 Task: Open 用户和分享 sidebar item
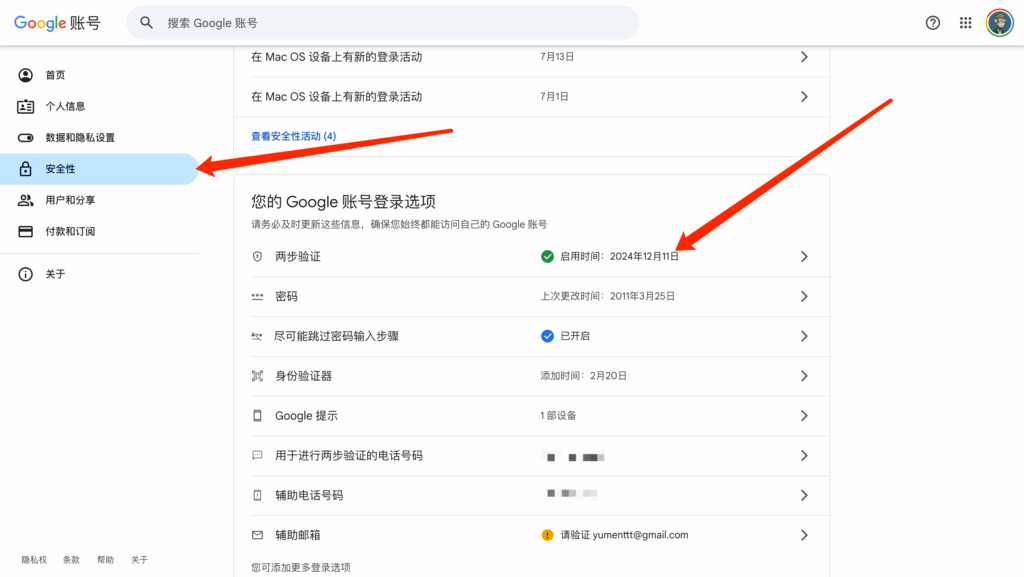click(x=99, y=200)
